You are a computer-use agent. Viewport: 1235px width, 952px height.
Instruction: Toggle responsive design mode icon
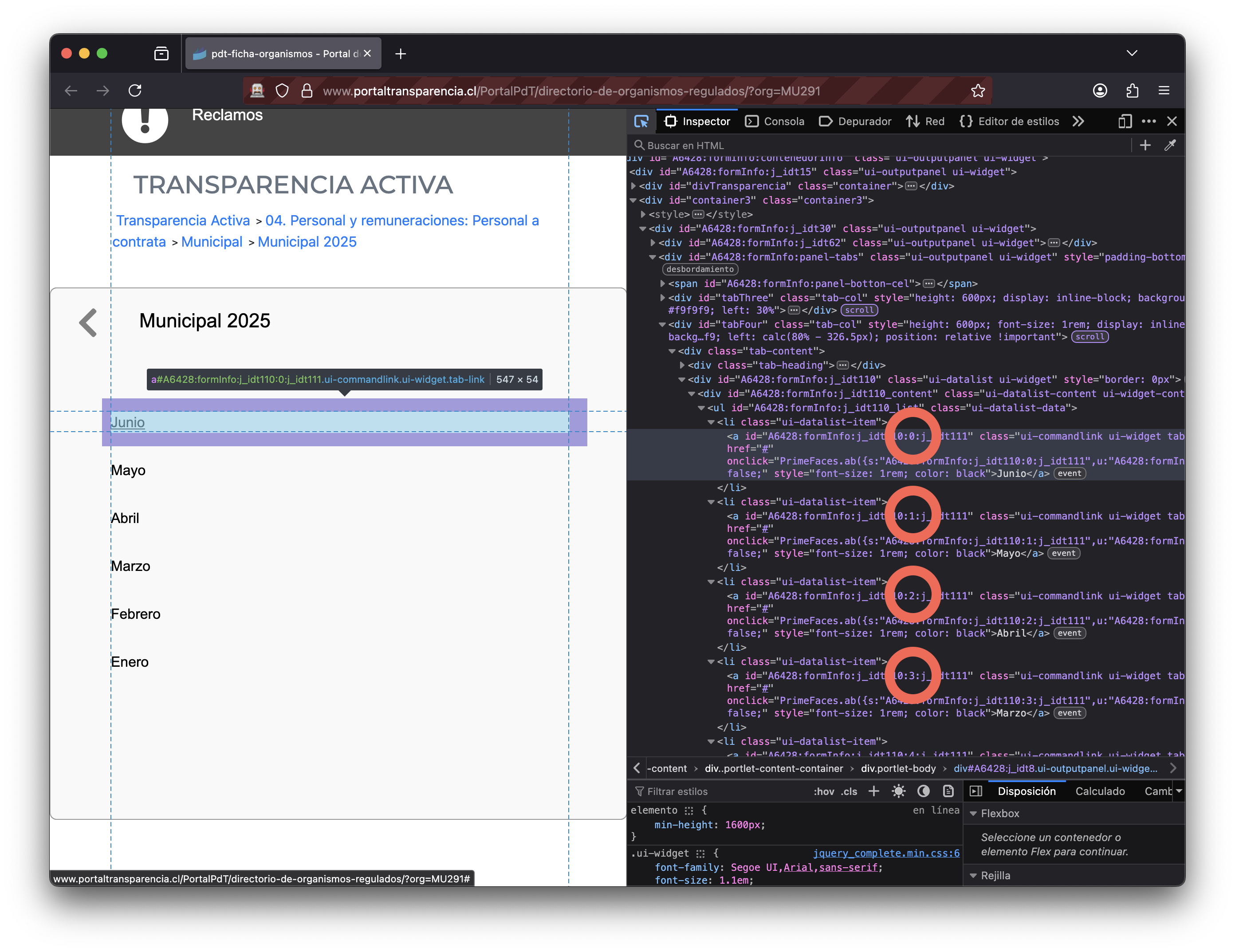click(x=1125, y=121)
